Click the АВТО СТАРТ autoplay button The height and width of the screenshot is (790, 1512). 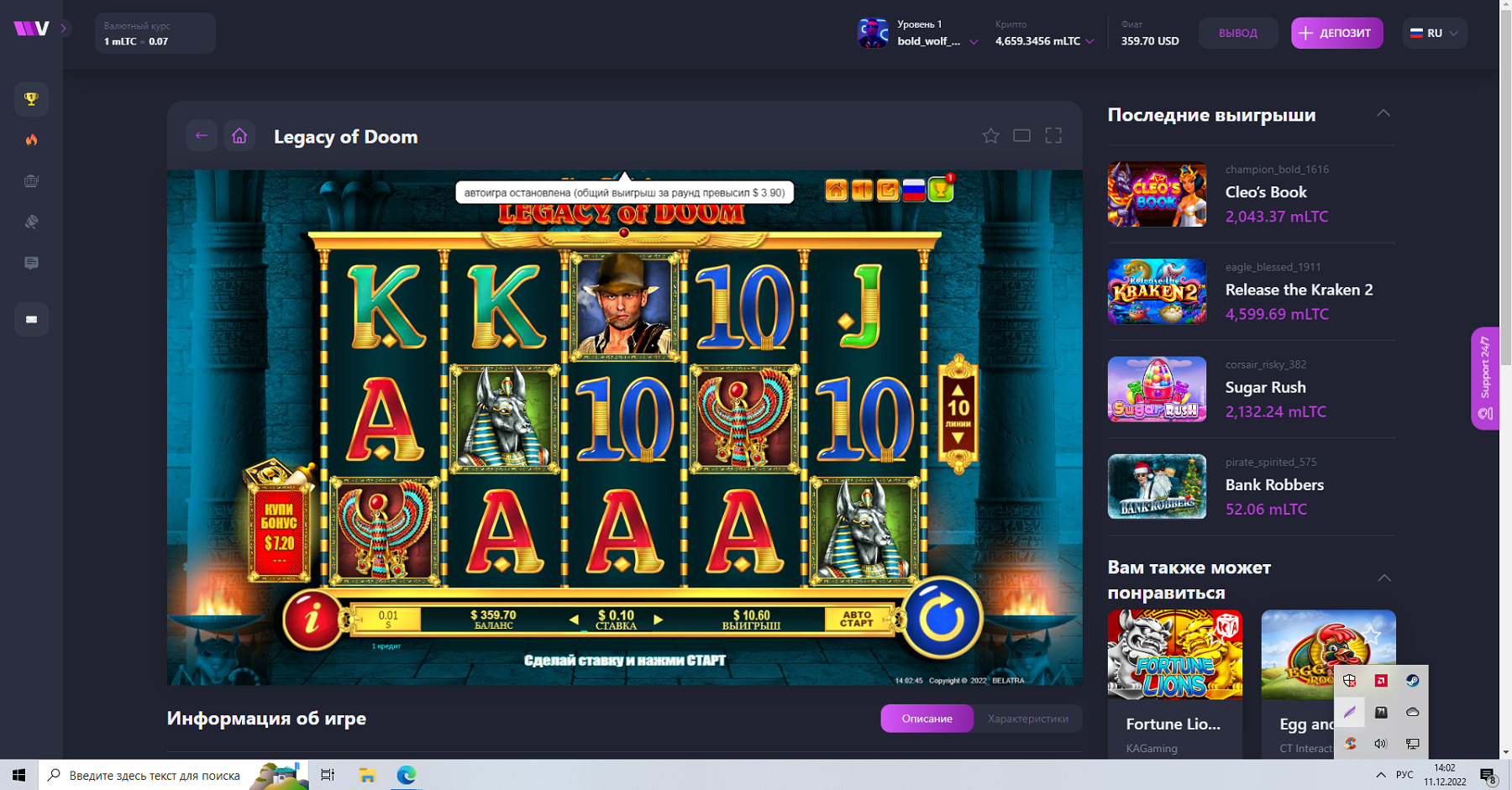[x=857, y=620]
